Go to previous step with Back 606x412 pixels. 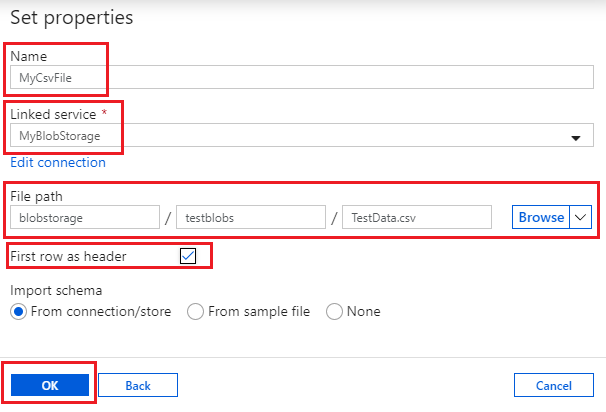(x=137, y=385)
